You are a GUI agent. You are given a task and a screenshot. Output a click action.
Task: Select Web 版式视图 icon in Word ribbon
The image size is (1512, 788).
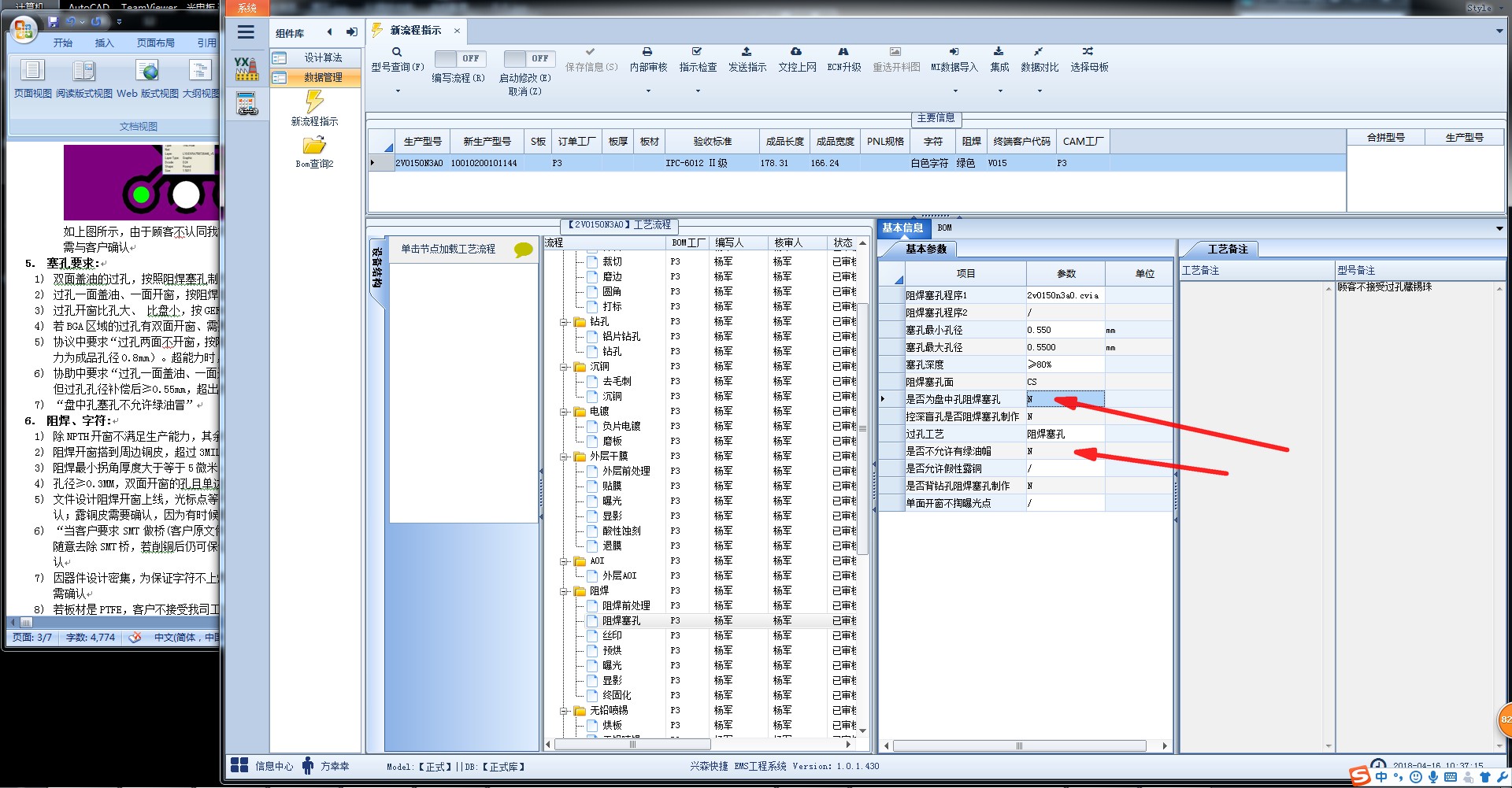pos(147,70)
